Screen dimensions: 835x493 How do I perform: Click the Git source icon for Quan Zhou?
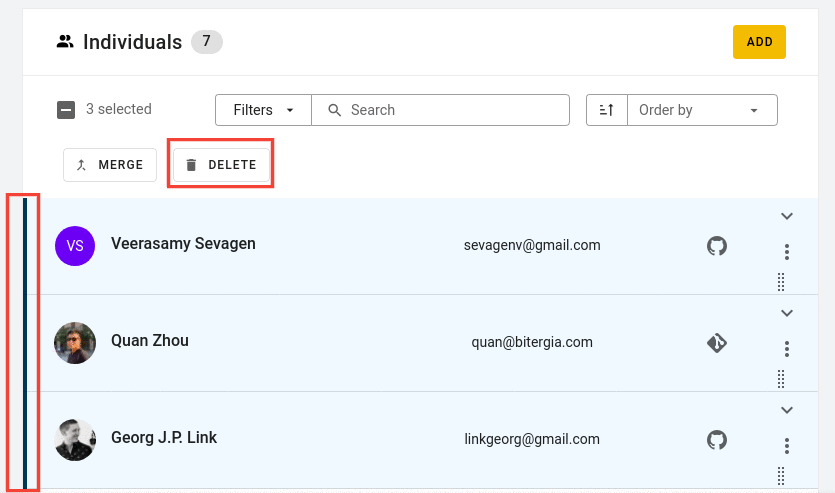point(717,343)
